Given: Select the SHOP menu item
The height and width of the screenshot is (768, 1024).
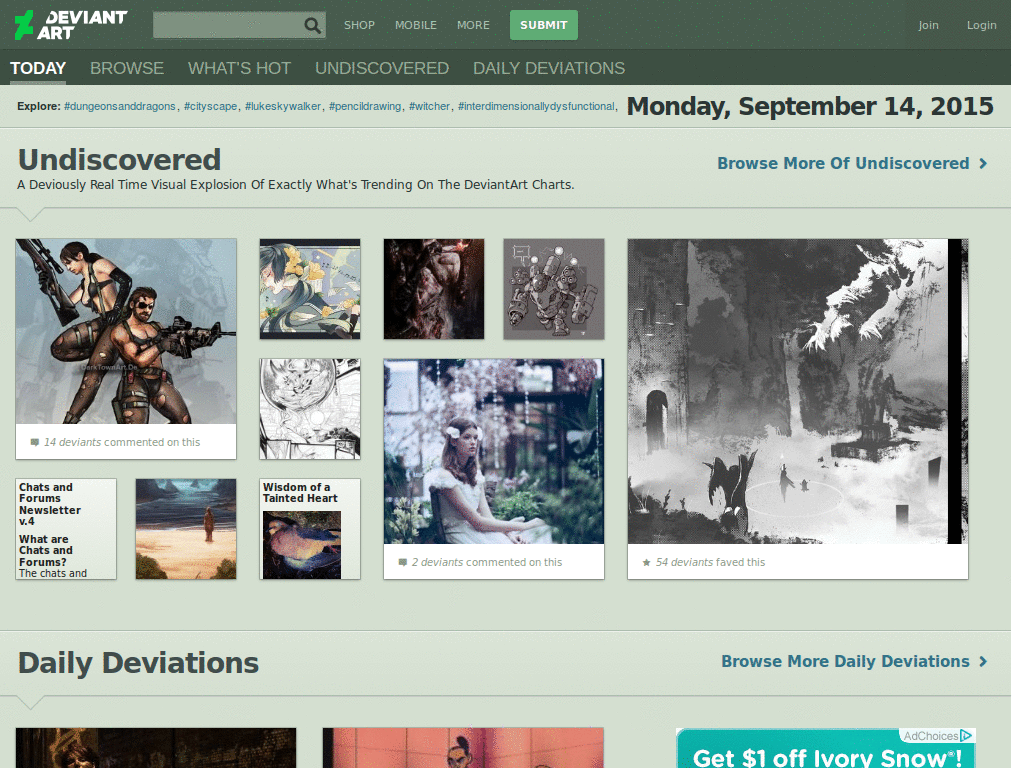Looking at the screenshot, I should [359, 25].
